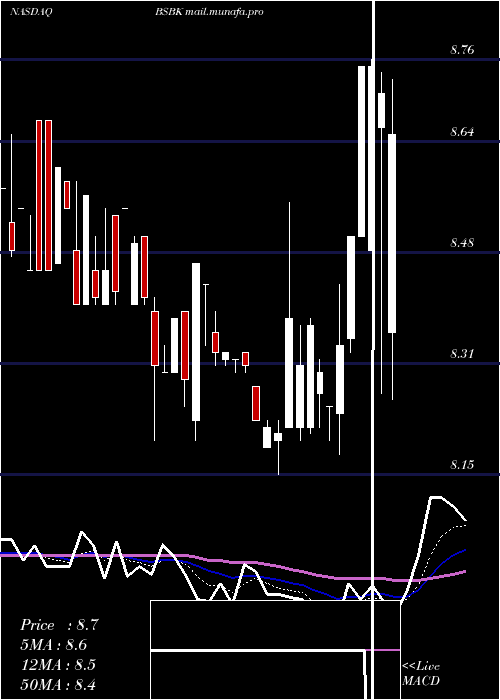This screenshot has height=700, width=500.
Task: Click the 12MA : 8.5 readout
Action: click(58, 664)
